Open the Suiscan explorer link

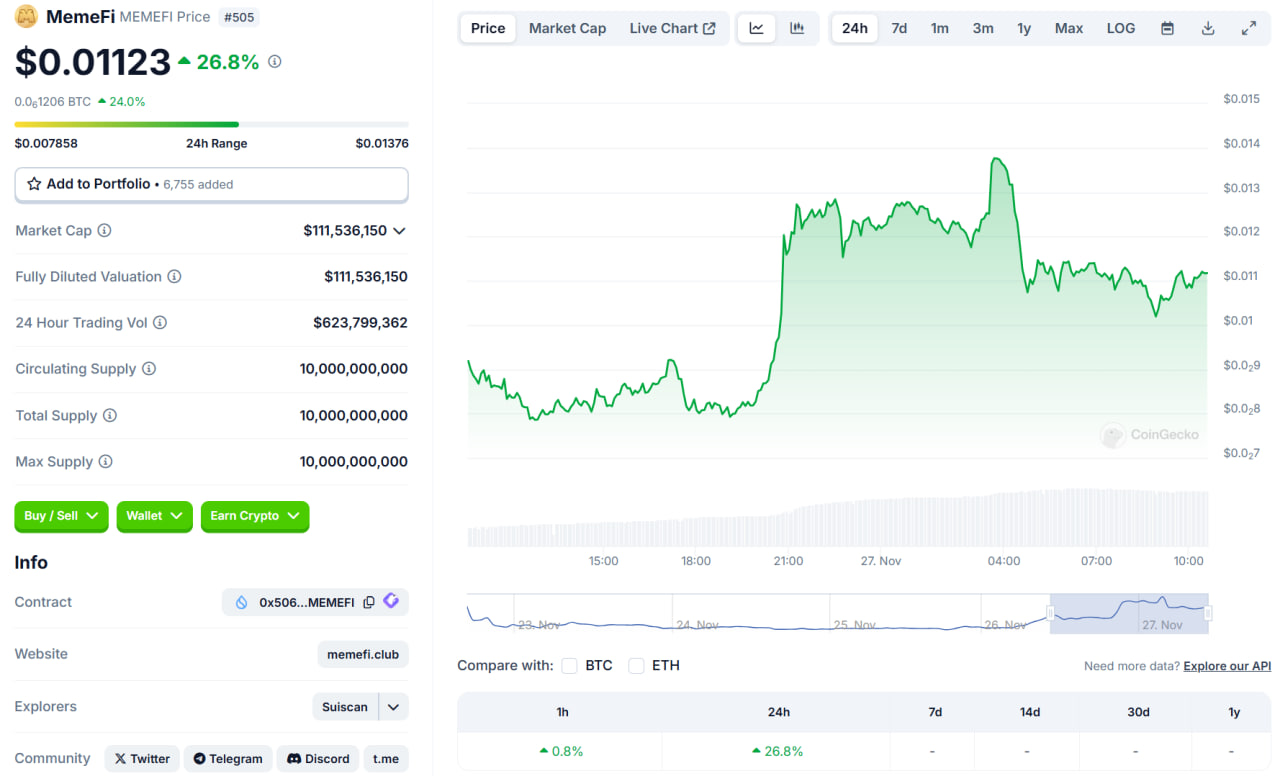[345, 707]
